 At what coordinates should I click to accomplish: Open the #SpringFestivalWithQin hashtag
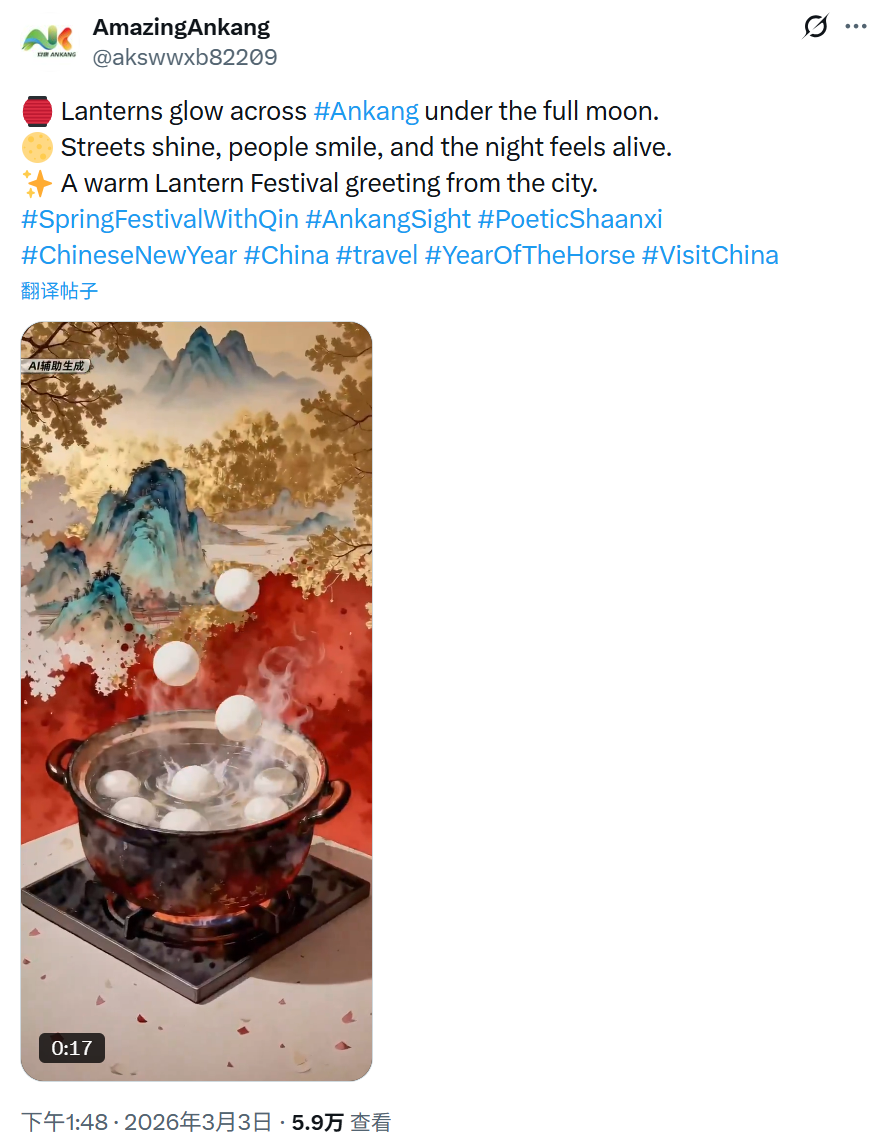pos(159,219)
